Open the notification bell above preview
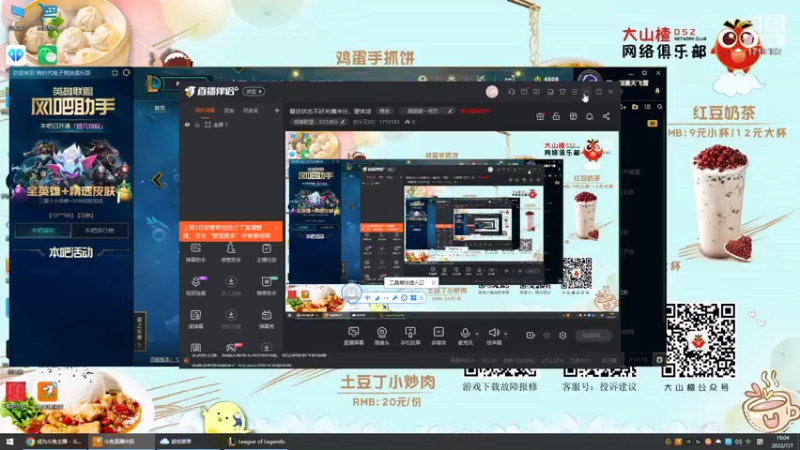 589,116
